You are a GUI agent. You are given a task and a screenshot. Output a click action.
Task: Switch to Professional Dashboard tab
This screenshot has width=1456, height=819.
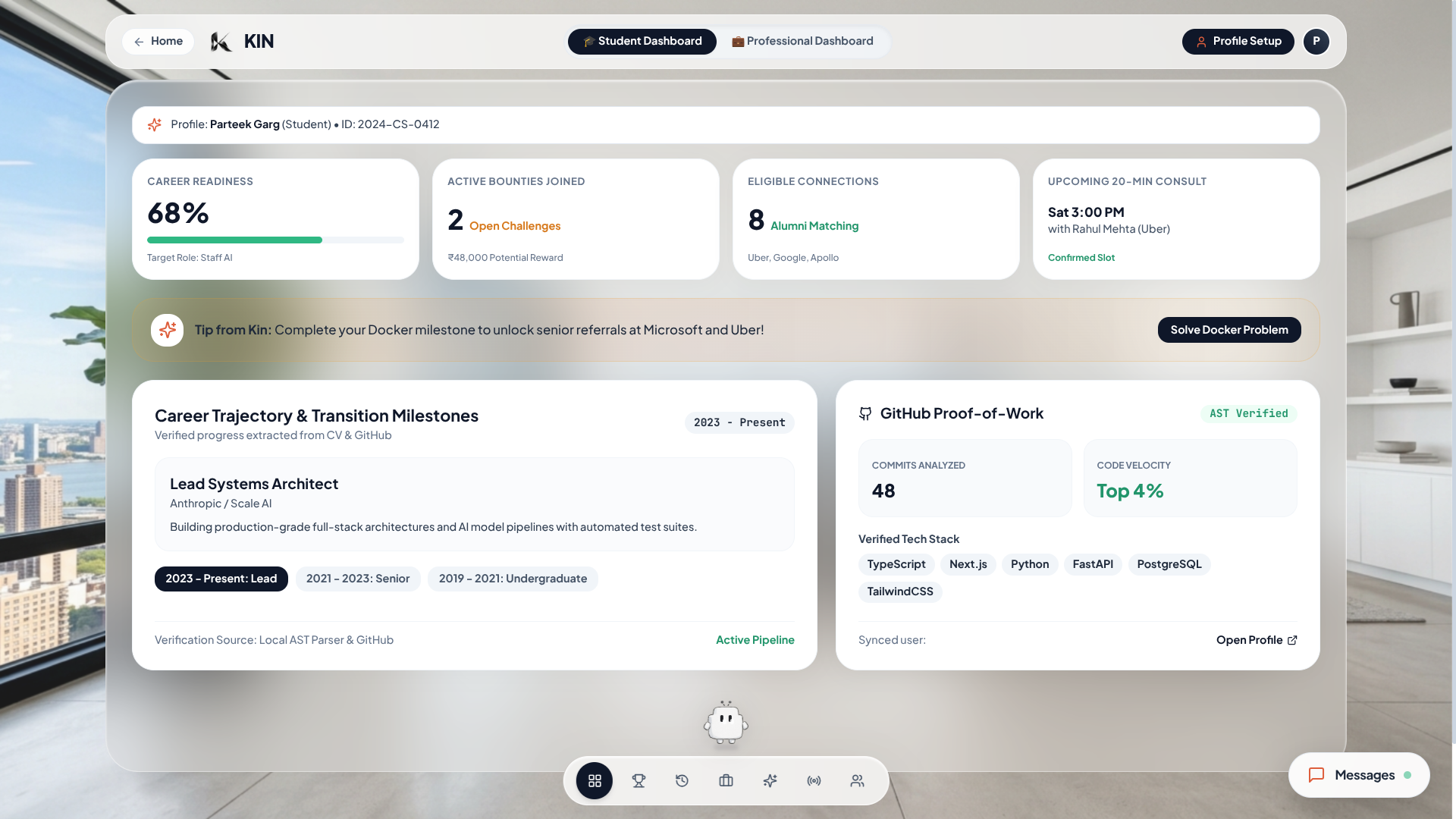[802, 42]
